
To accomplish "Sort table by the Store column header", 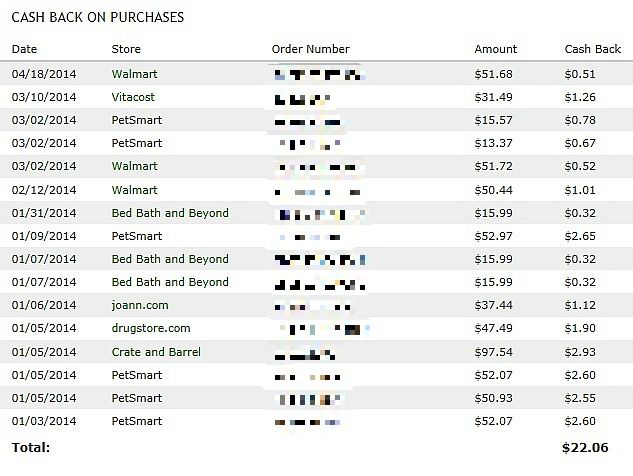I will (126, 49).
